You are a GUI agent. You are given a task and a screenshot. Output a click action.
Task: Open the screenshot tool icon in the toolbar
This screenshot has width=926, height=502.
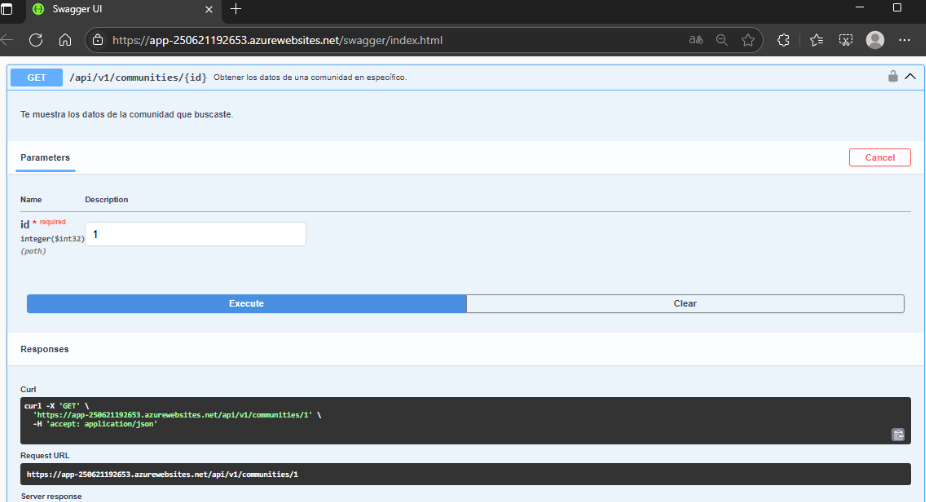(846, 40)
